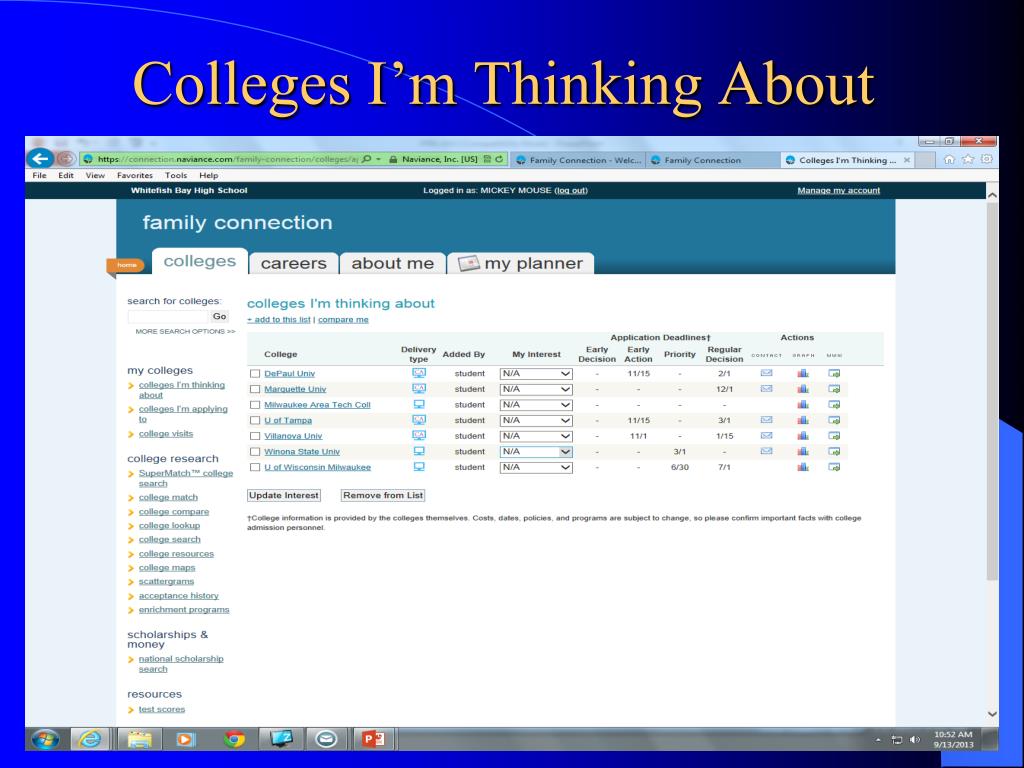Click the browser home icon
Viewport: 1024px width, 768px height.
pyautogui.click(x=949, y=159)
